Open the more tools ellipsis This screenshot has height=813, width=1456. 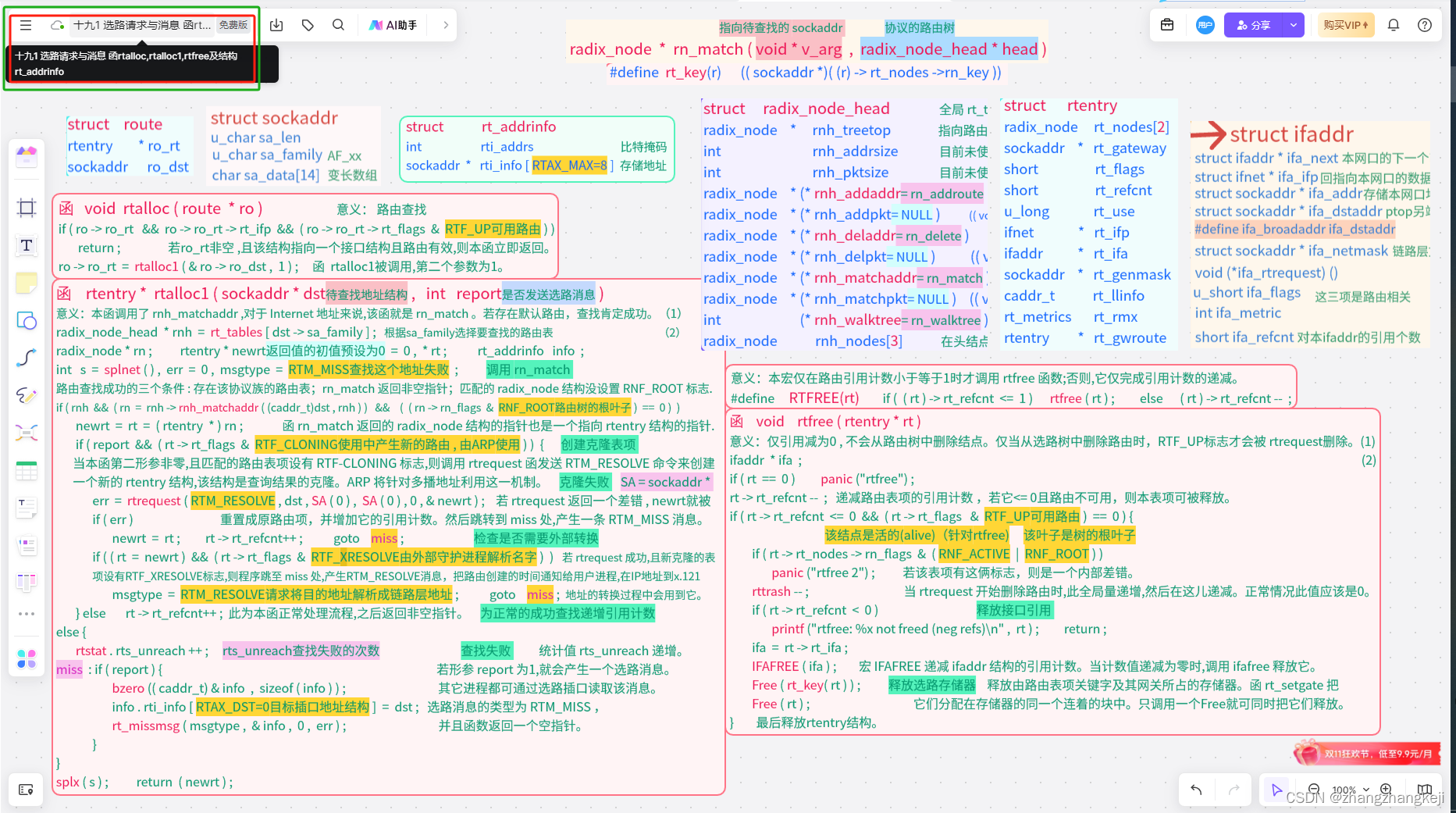point(27,614)
